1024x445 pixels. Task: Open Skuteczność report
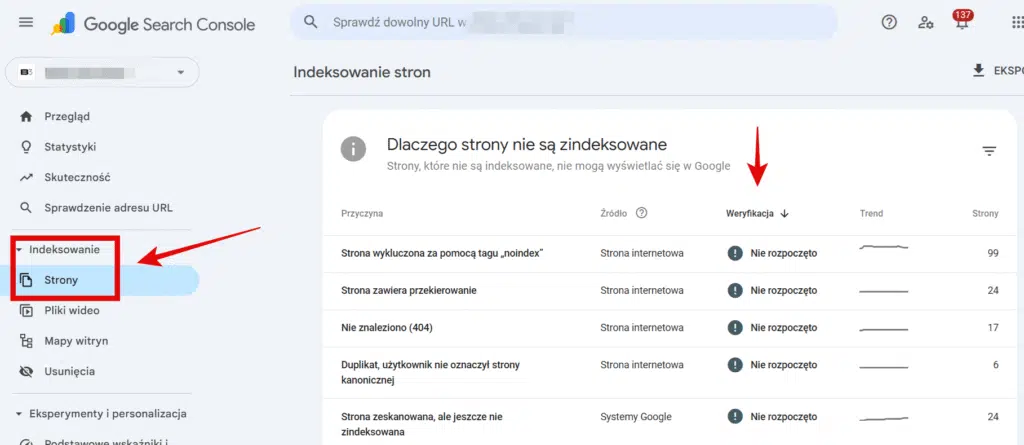(77, 177)
